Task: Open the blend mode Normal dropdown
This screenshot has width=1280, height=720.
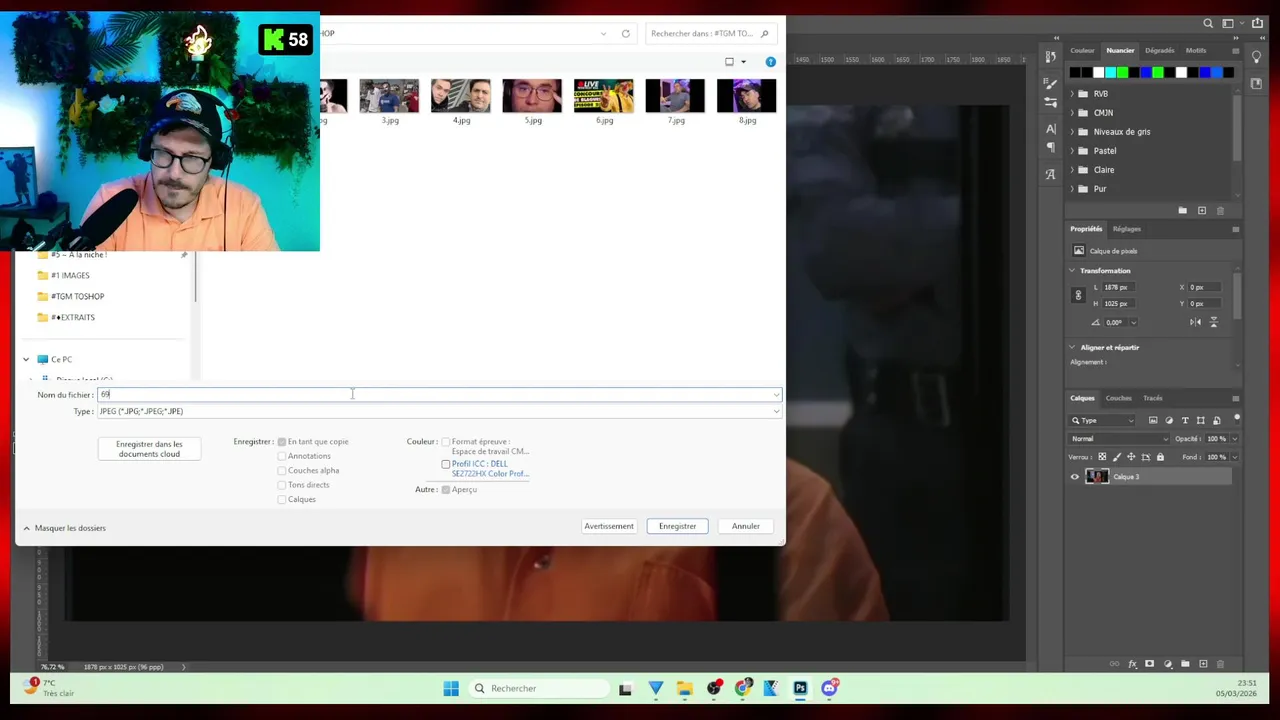Action: pyautogui.click(x=1119, y=439)
